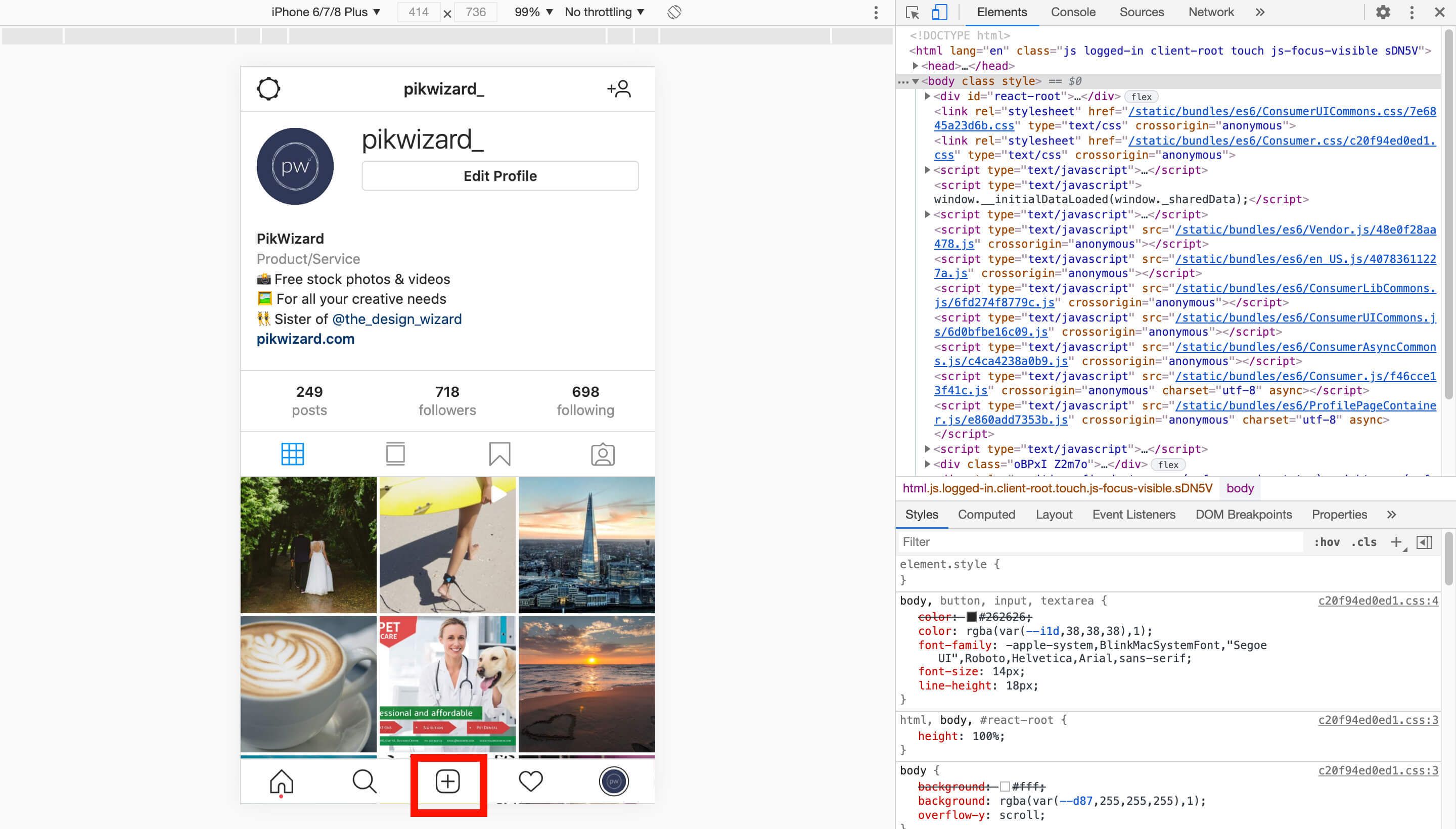1456x829 pixels.
Task: Toggle the computed styles sidebar icon
Action: 1424,542
